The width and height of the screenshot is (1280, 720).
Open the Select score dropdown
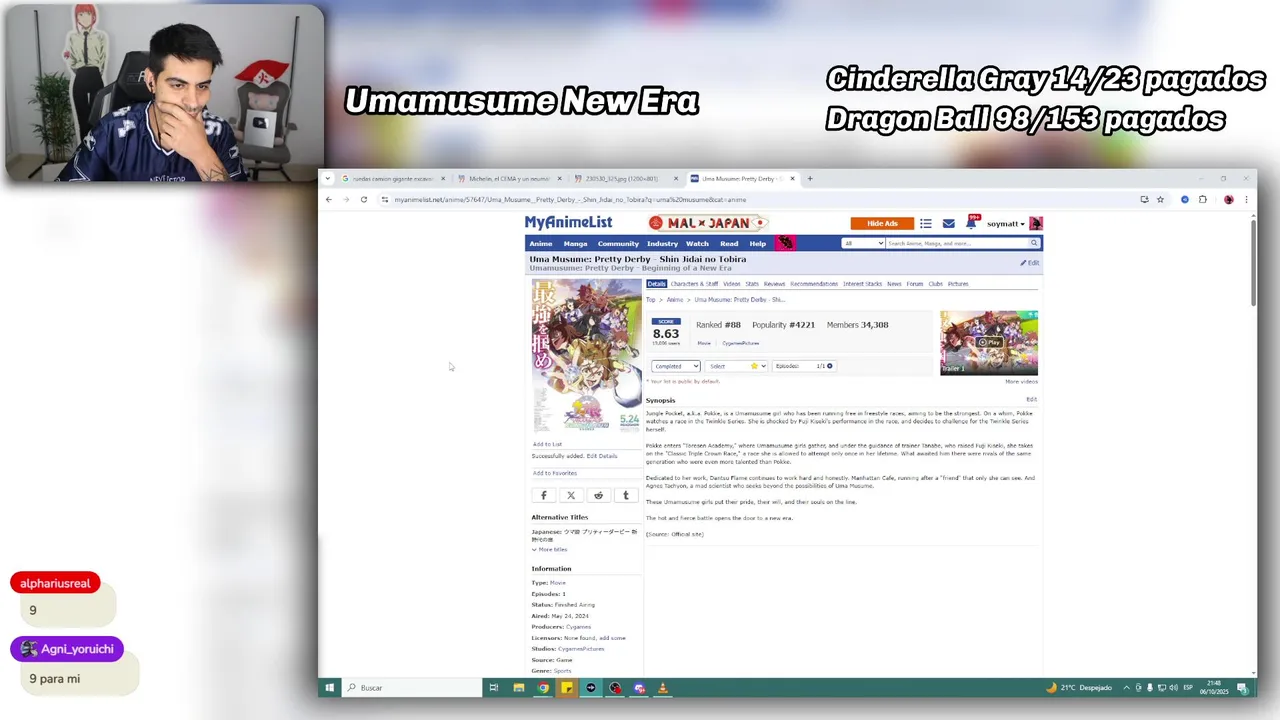click(x=736, y=366)
